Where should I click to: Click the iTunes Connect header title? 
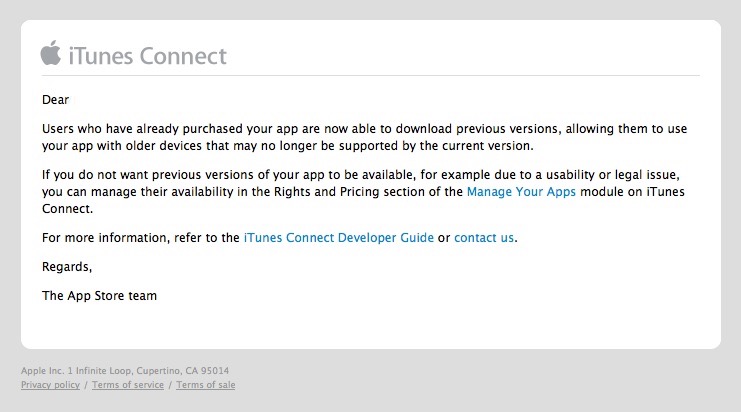(x=148, y=56)
